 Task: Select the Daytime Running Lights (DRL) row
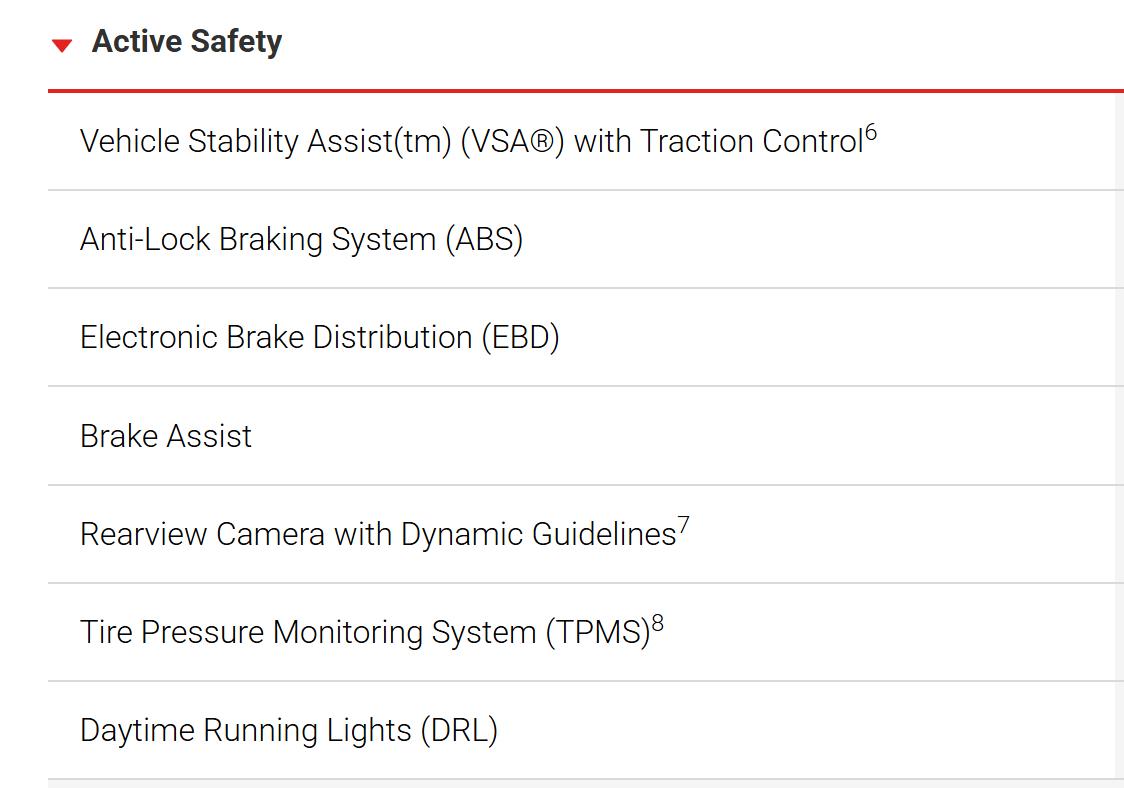click(586, 730)
